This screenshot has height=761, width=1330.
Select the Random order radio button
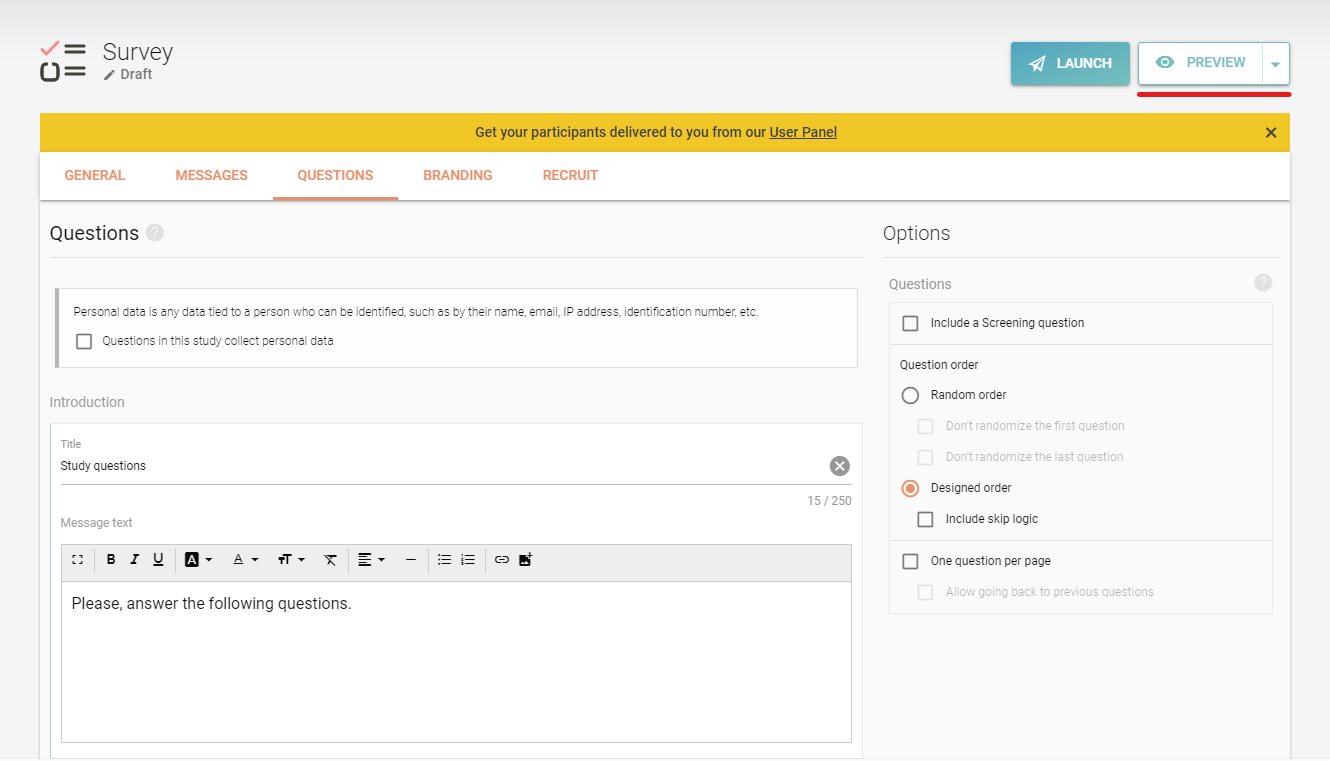pyautogui.click(x=910, y=395)
